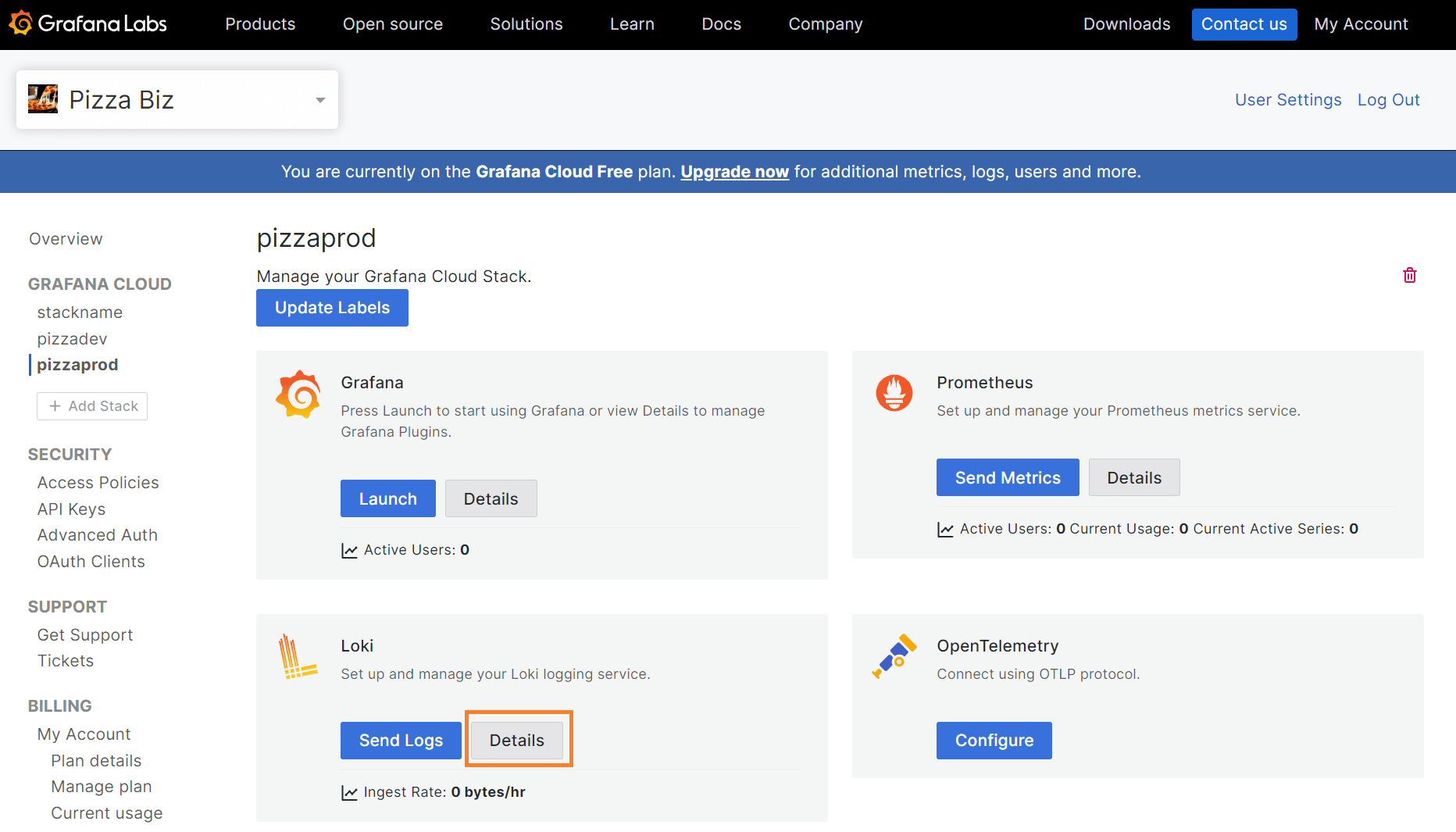Click the Add Stack button
The width and height of the screenshot is (1456, 832).
coord(92,406)
